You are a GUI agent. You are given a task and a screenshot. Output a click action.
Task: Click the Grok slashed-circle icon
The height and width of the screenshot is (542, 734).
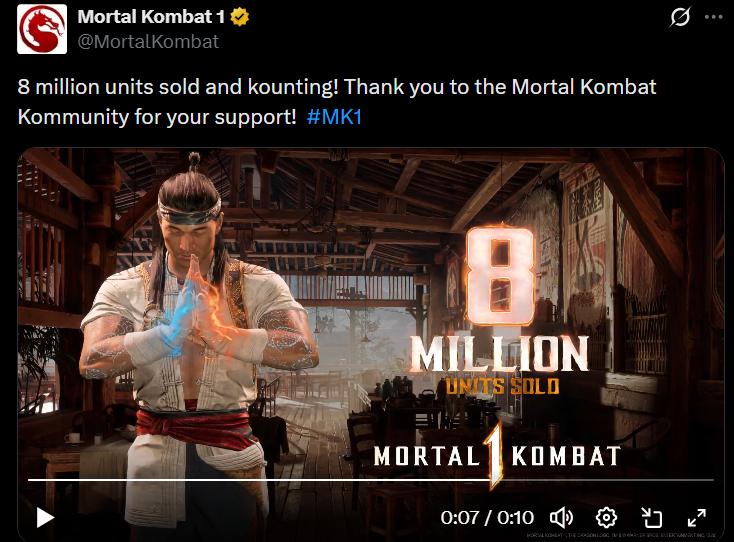click(680, 17)
